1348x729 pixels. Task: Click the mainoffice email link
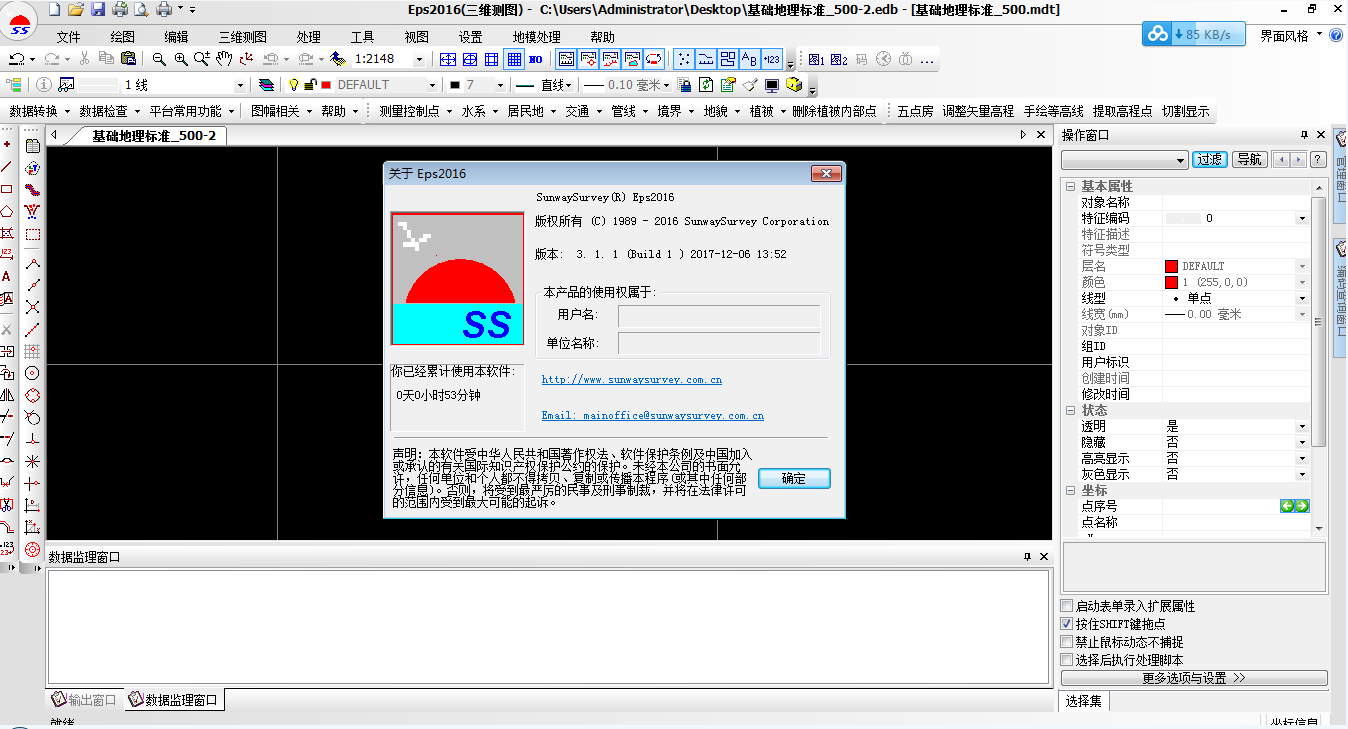point(653,415)
